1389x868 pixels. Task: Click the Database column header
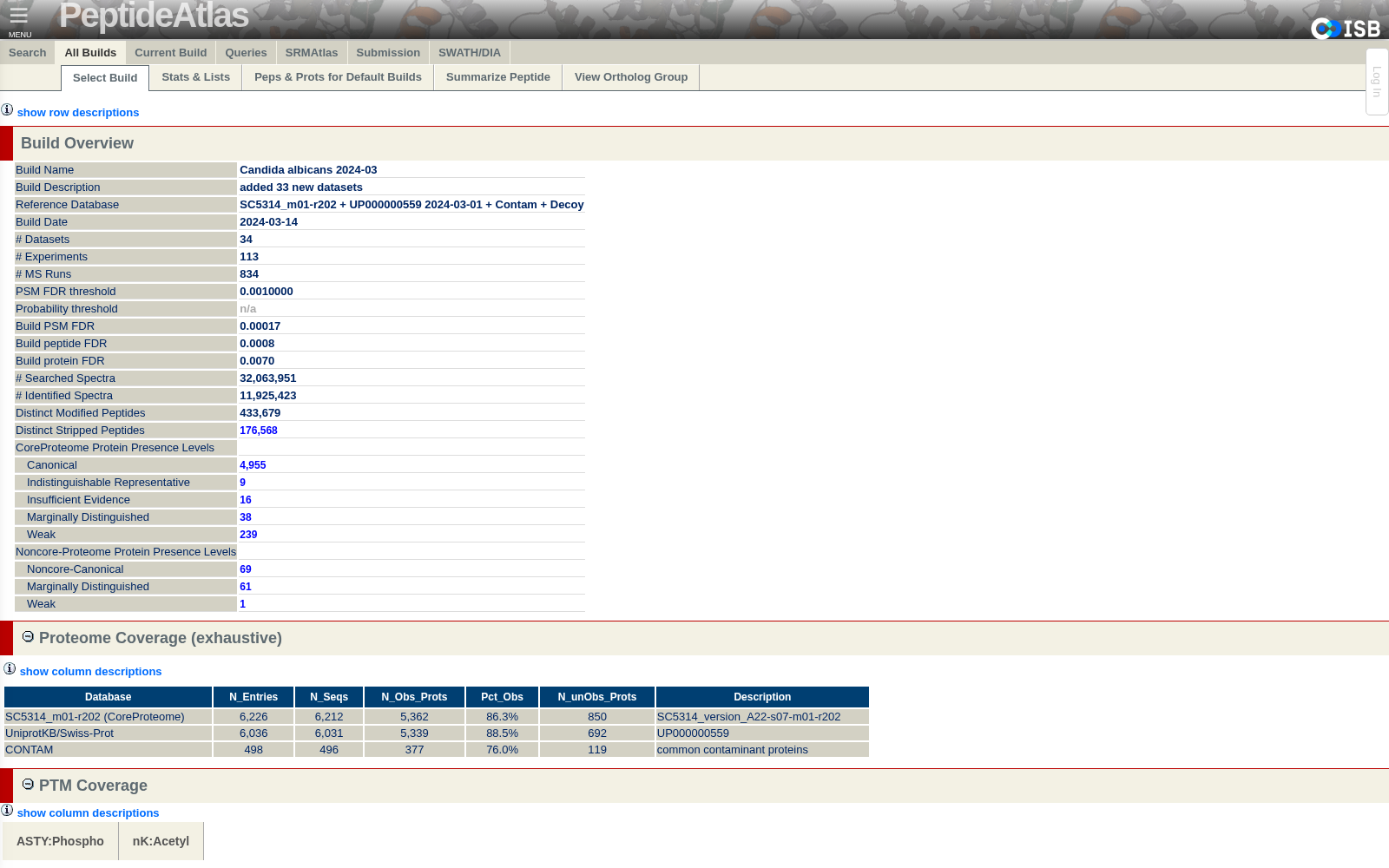109,697
